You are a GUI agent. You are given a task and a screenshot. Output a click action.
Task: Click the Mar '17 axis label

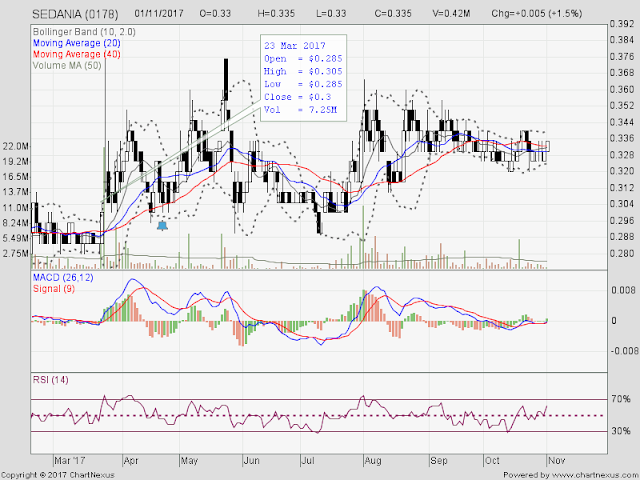70,461
